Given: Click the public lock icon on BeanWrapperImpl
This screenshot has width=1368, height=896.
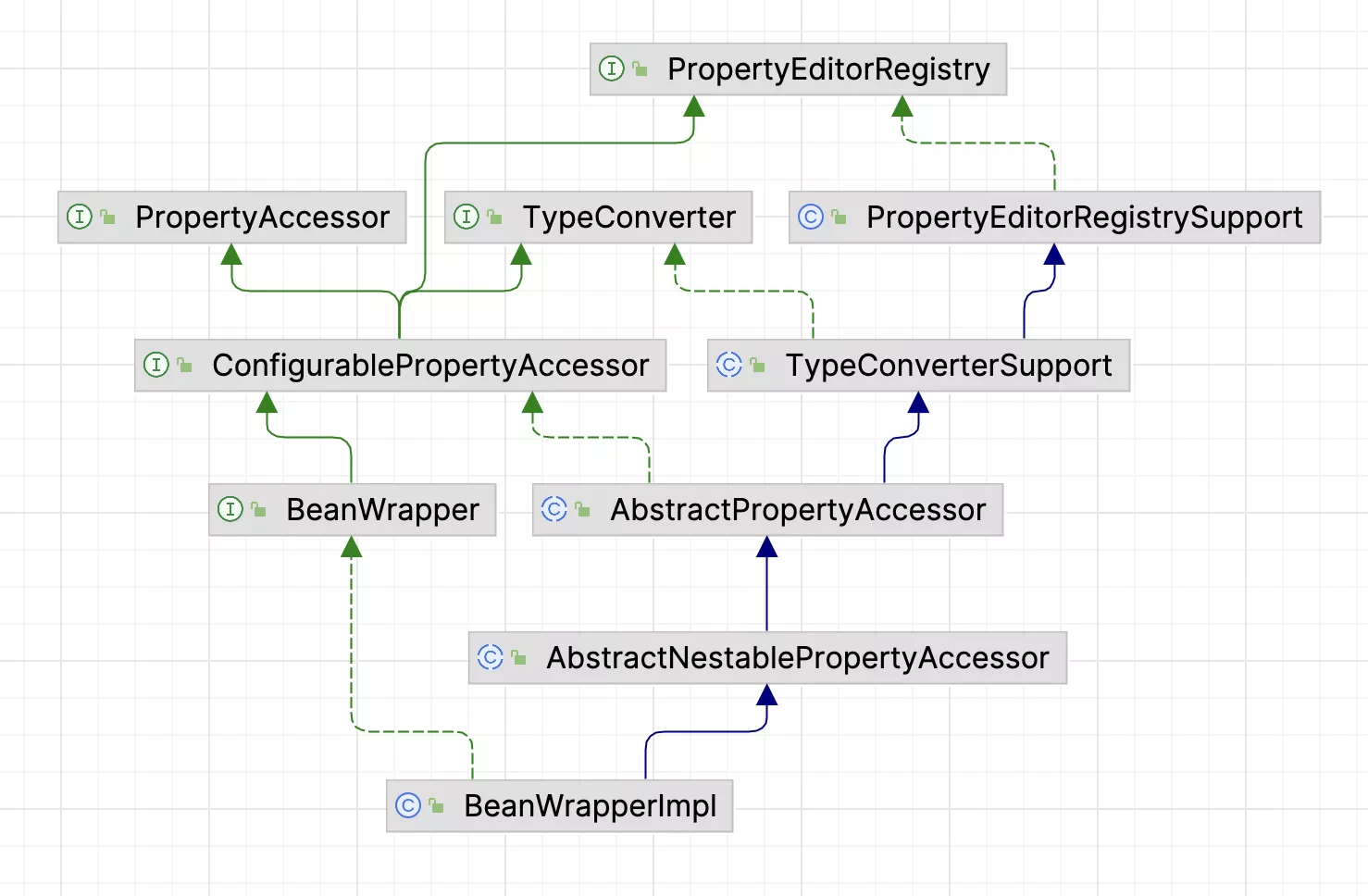Looking at the screenshot, I should click(x=437, y=805).
